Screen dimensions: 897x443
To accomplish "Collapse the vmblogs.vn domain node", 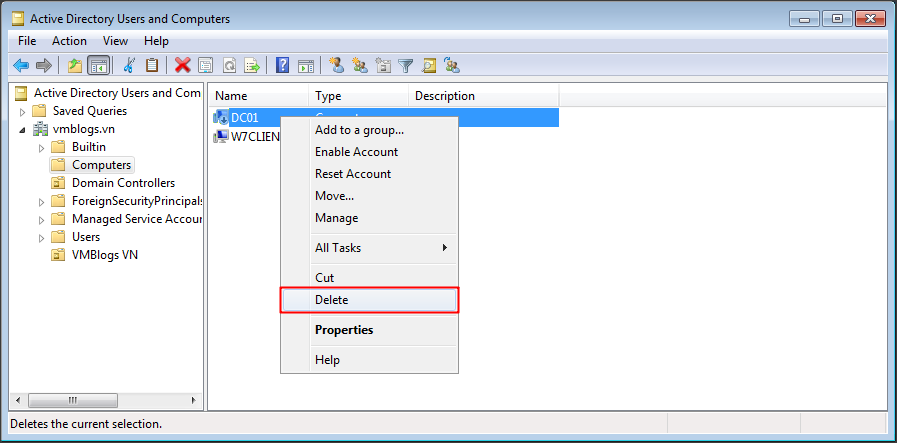I will [x=22, y=129].
